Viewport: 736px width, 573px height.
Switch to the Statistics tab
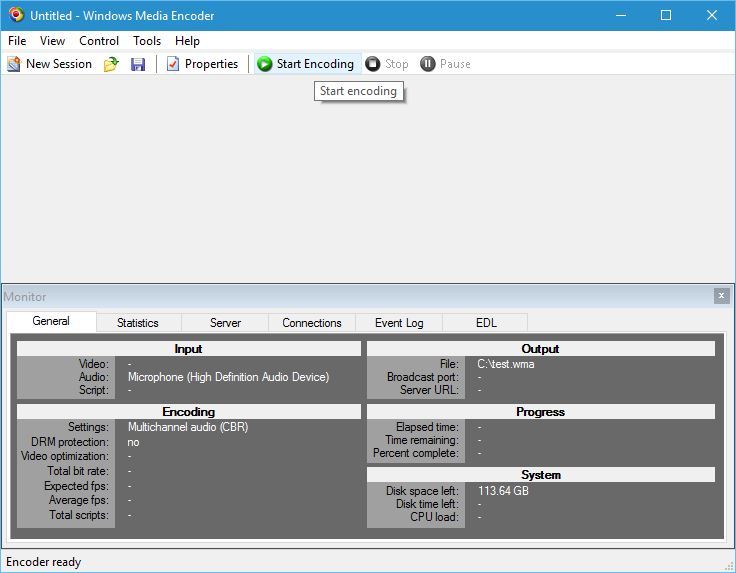pyautogui.click(x=138, y=323)
